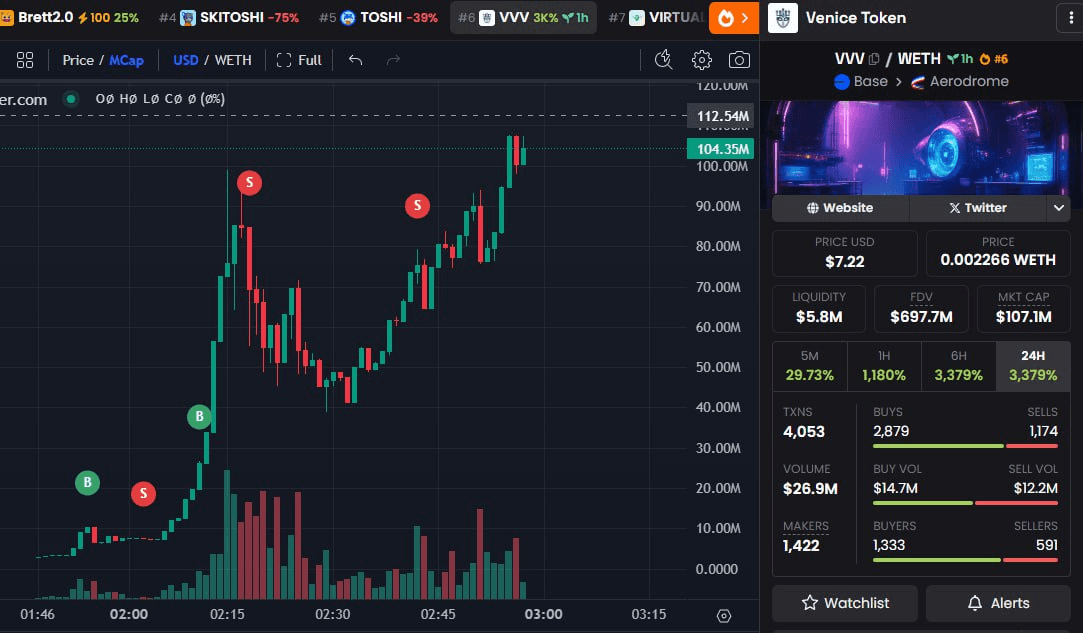This screenshot has height=633, width=1083.
Task: Redo chart action arrow
Action: (393, 60)
